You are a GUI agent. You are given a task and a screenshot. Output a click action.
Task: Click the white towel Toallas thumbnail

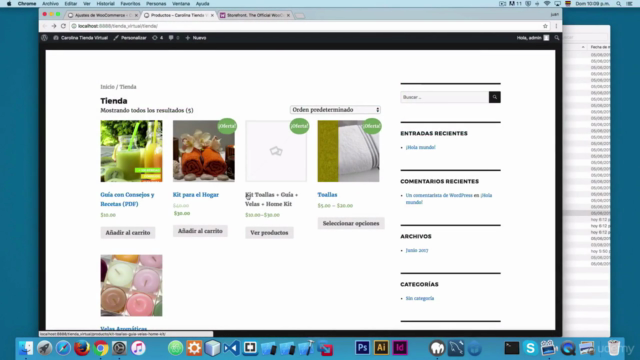pyautogui.click(x=349, y=151)
